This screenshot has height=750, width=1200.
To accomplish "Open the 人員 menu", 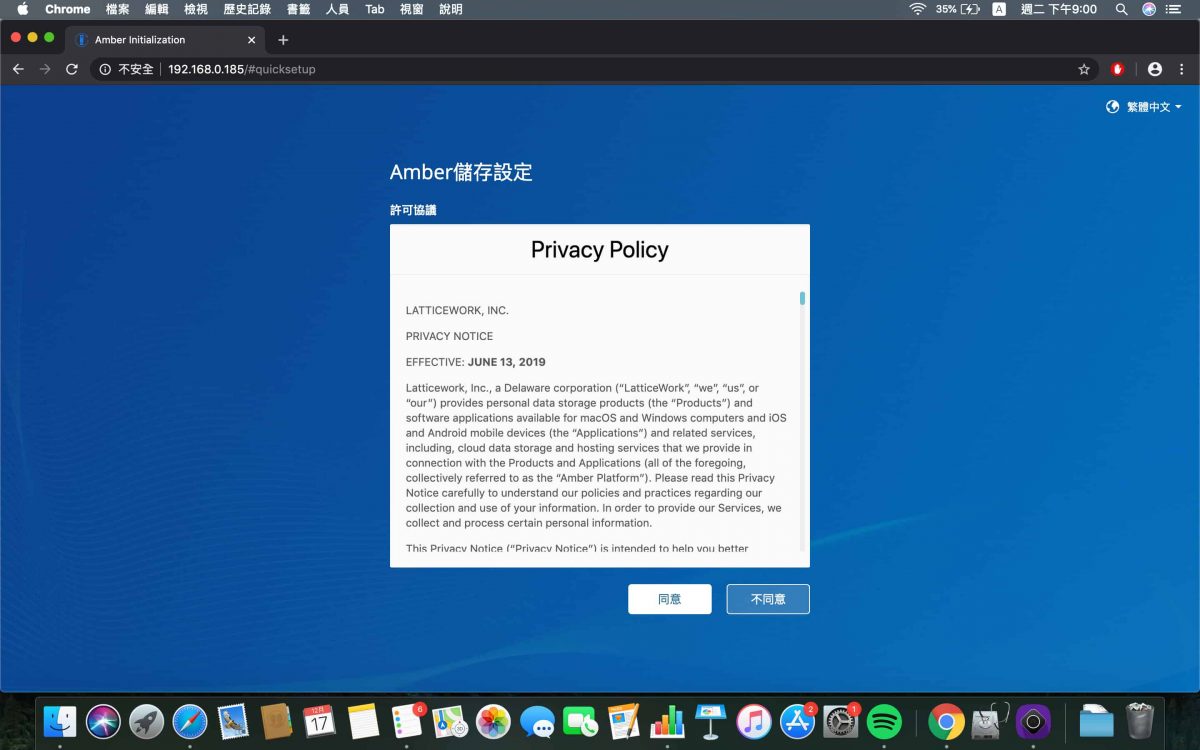I will coord(337,9).
